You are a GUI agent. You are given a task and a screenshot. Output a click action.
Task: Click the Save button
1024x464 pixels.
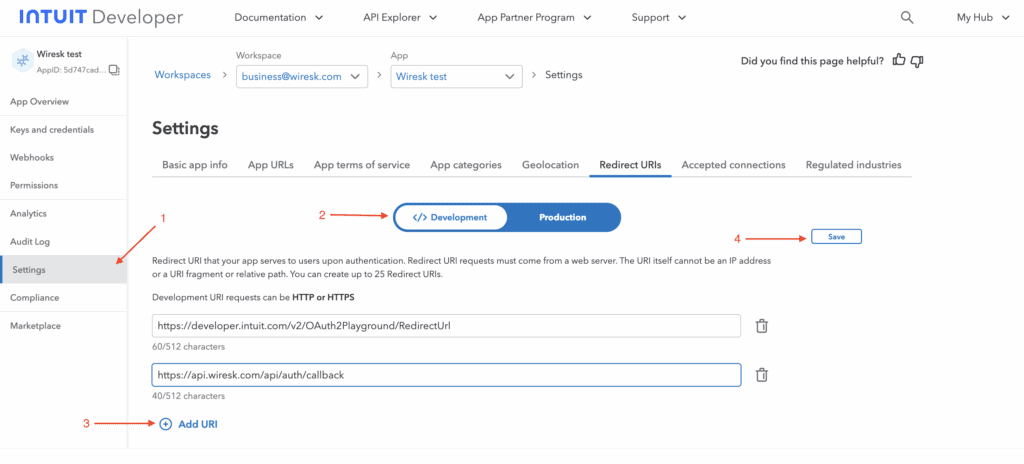tap(837, 237)
